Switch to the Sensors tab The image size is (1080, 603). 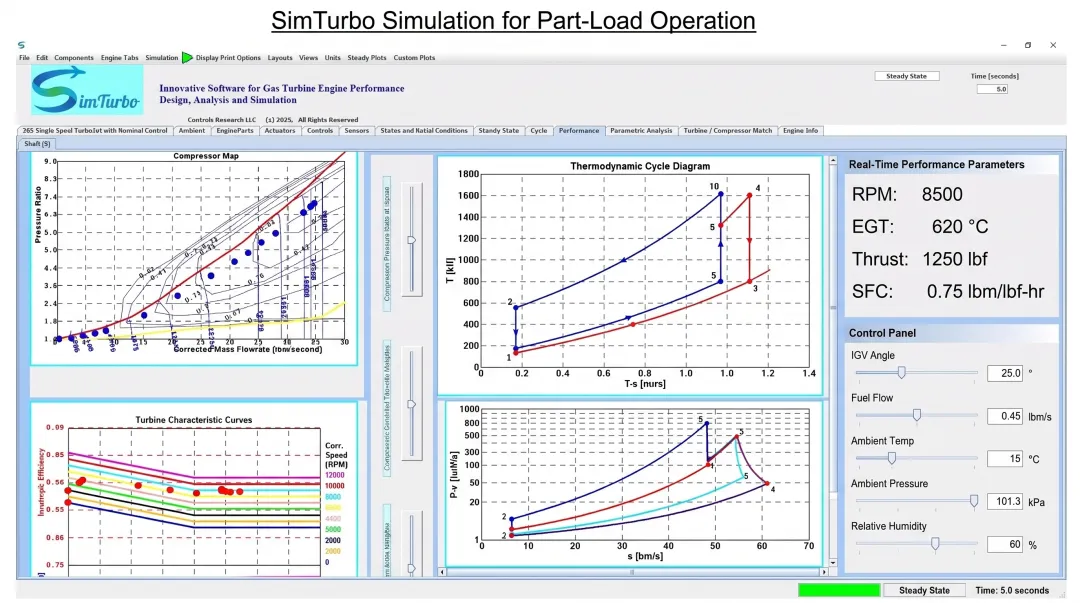click(x=357, y=130)
